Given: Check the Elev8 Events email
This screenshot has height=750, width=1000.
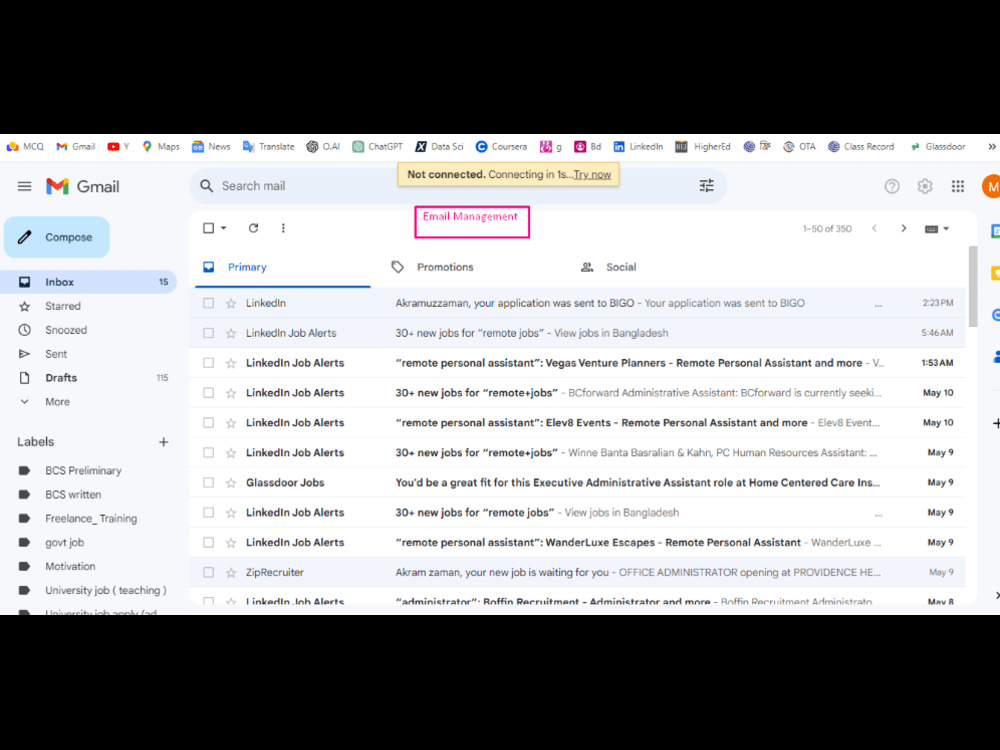Looking at the screenshot, I should [x=209, y=423].
